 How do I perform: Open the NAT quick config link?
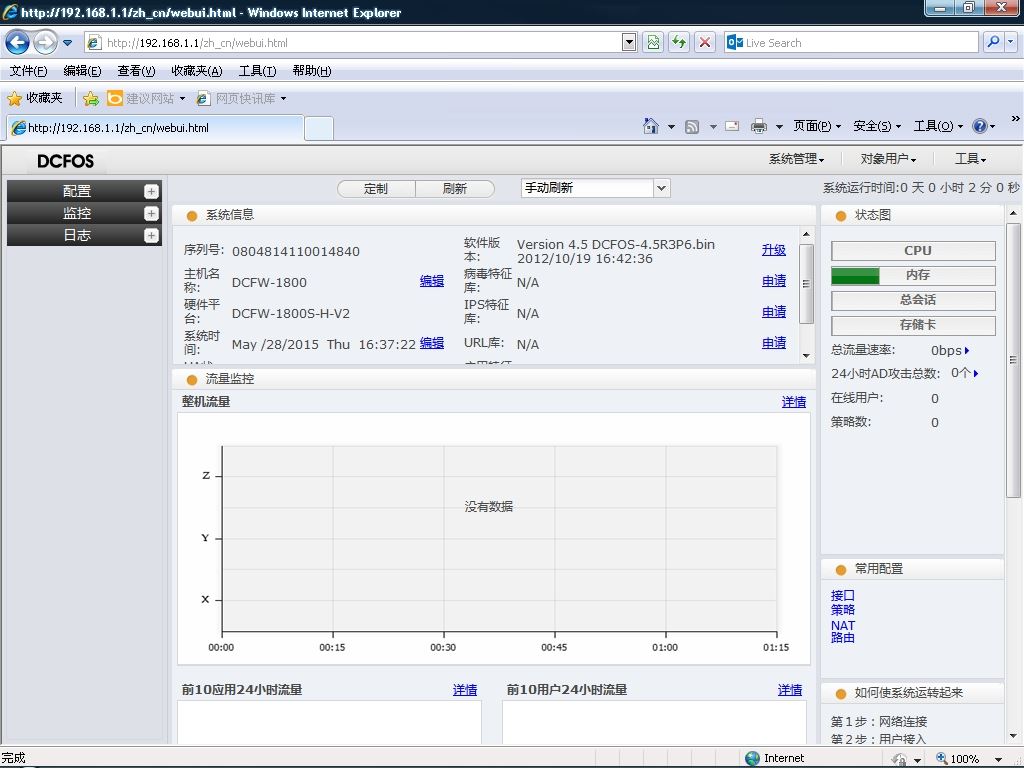click(x=842, y=625)
